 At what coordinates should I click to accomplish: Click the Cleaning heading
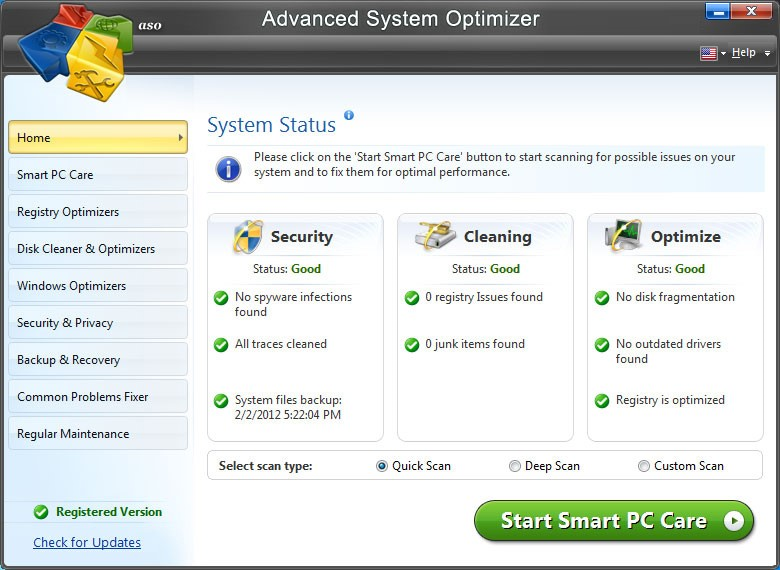tap(498, 237)
